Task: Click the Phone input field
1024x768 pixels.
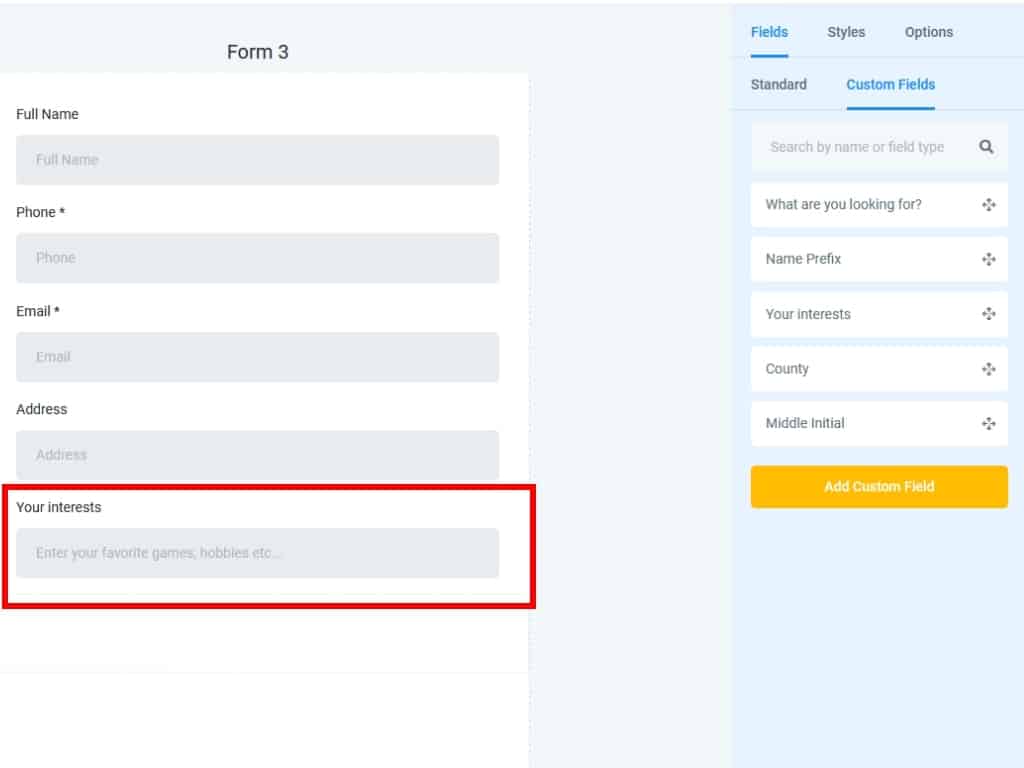Action: (257, 258)
